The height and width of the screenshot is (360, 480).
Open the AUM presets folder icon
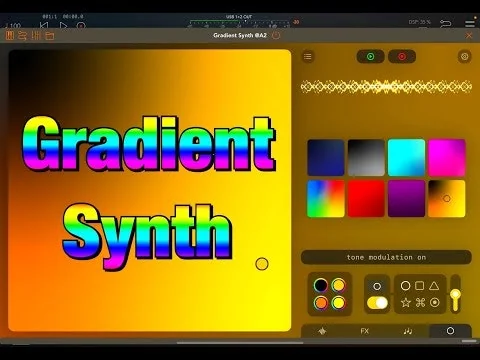click(50, 36)
